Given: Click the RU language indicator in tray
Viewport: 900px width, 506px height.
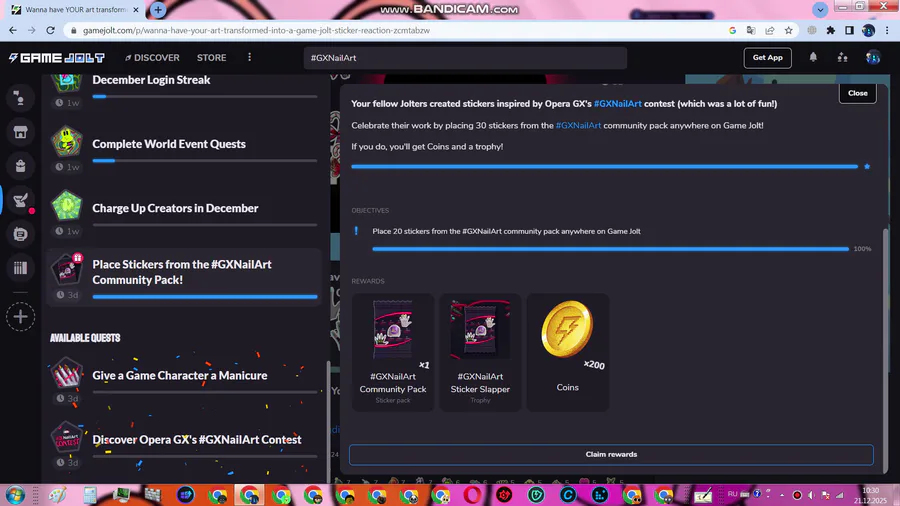Looking at the screenshot, I should [x=732, y=494].
